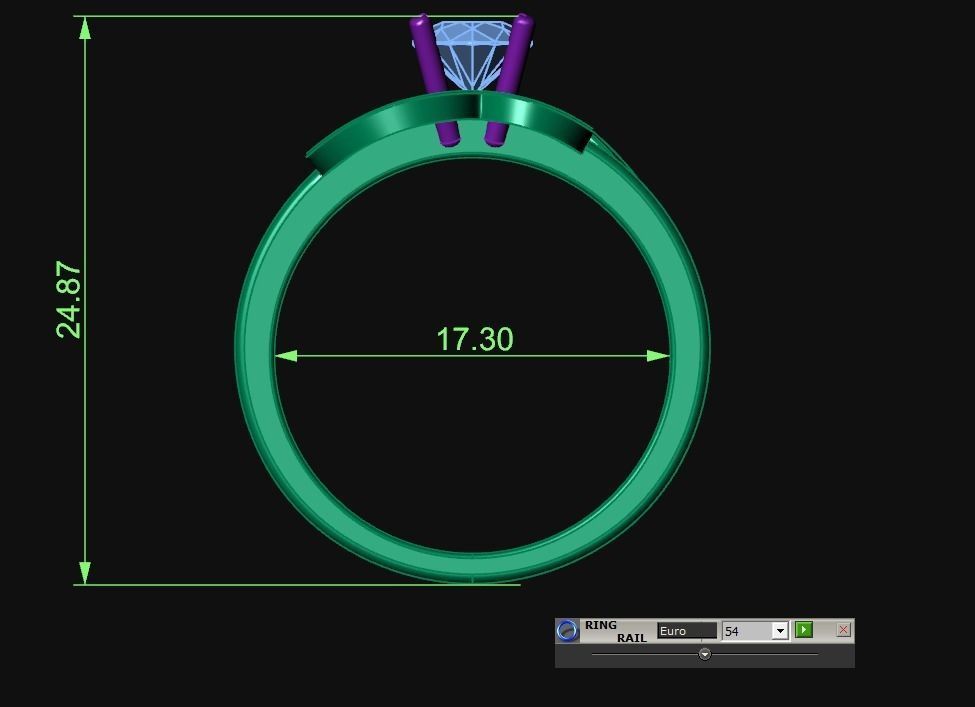
Task: Click the 17.30 inner diameter dimension text
Action: tap(475, 340)
